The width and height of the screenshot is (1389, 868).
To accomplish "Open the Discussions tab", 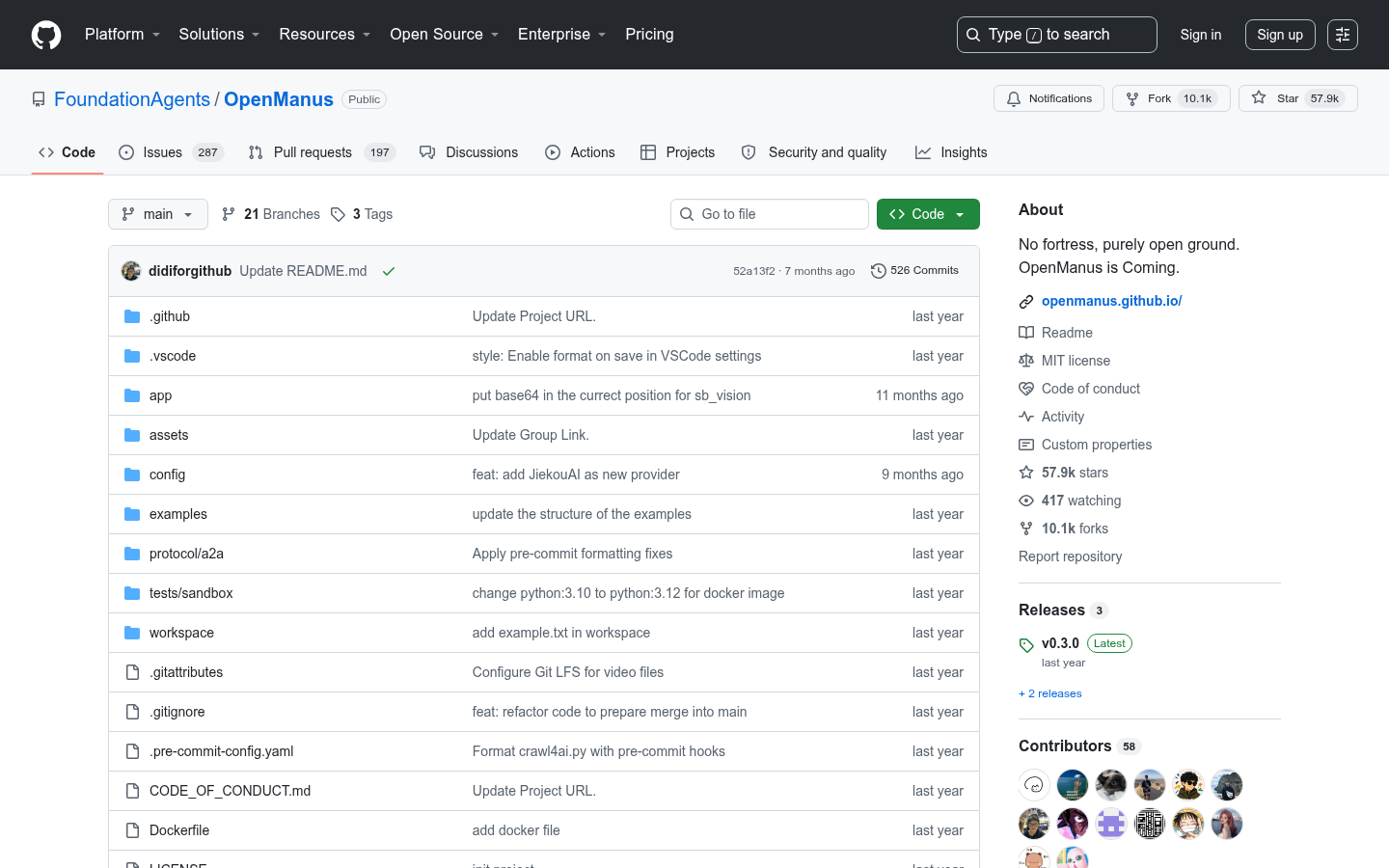I will click(469, 152).
